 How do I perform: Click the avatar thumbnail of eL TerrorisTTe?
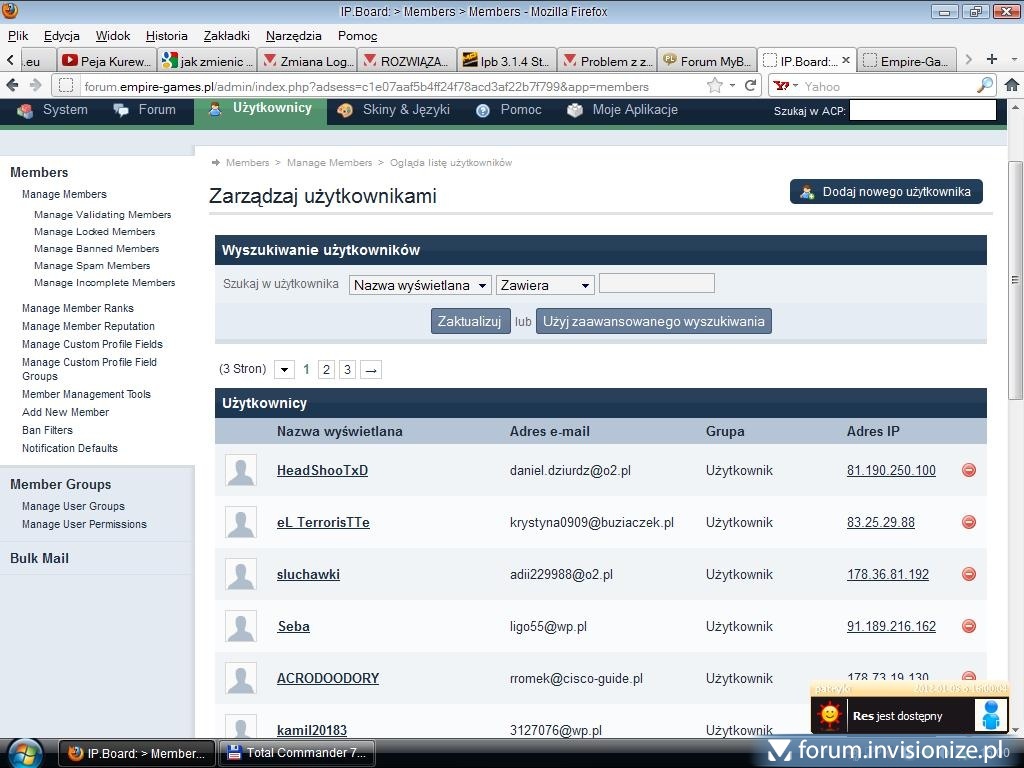[241, 522]
